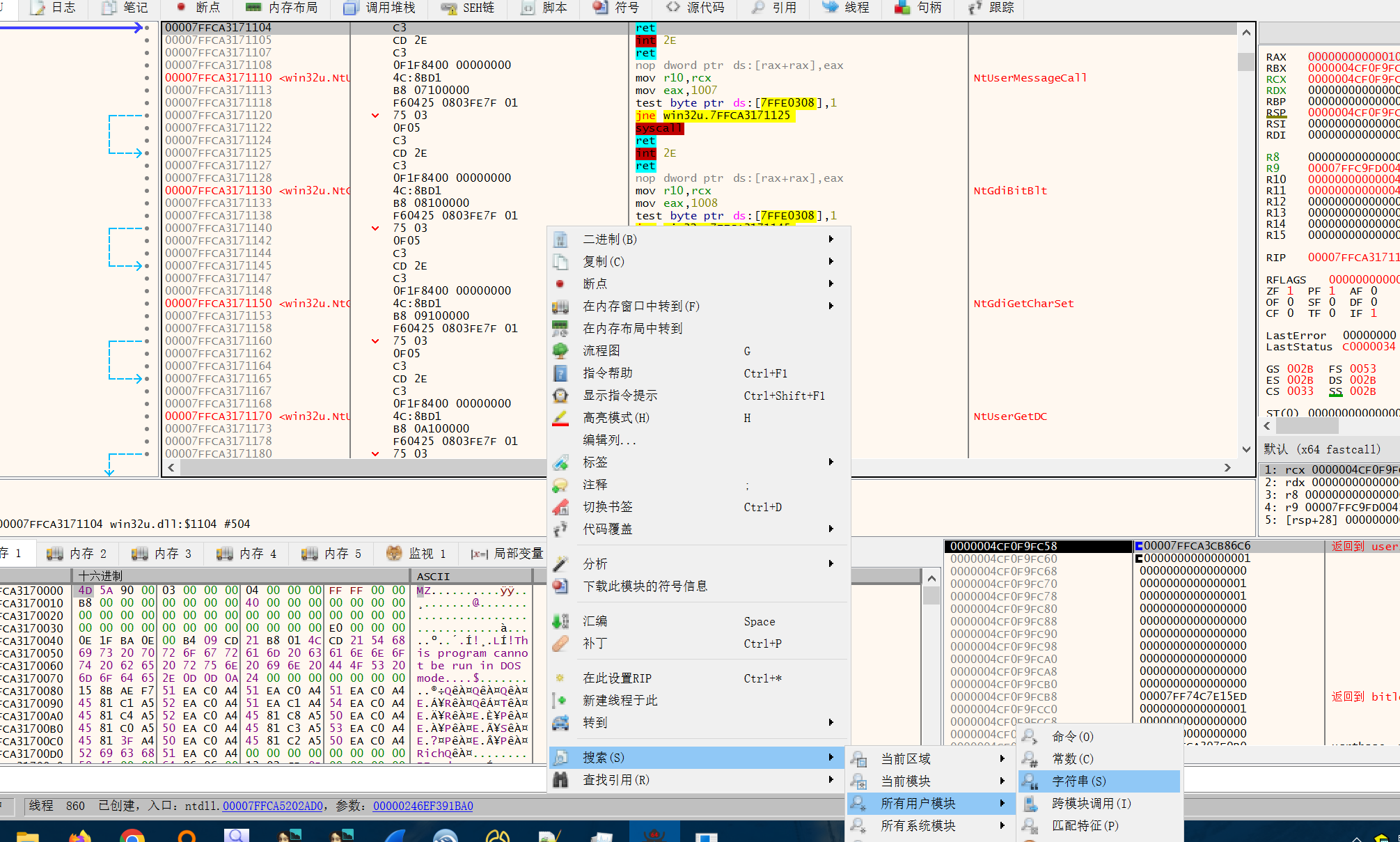
Task: Expand the 转到 submenu arrow
Action: tap(830, 723)
